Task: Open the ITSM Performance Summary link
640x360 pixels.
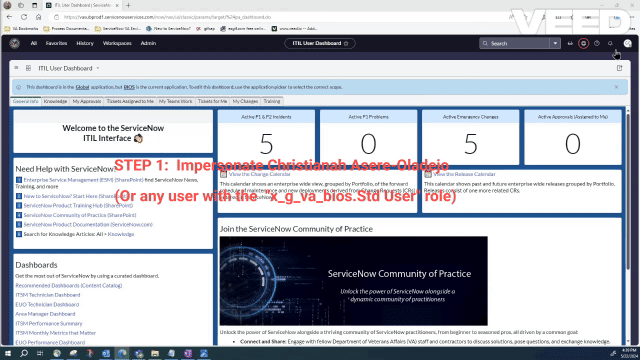Action: (49, 324)
